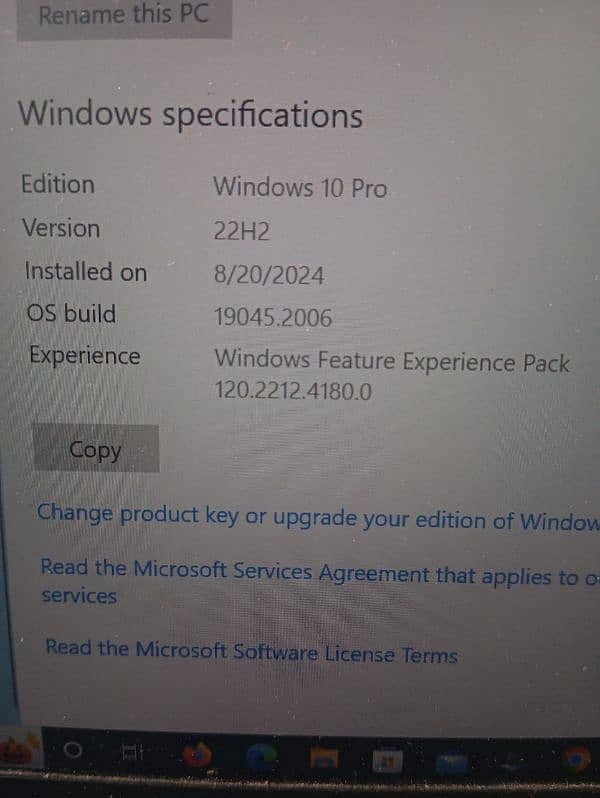Click the Rename this PC button

coord(124,16)
